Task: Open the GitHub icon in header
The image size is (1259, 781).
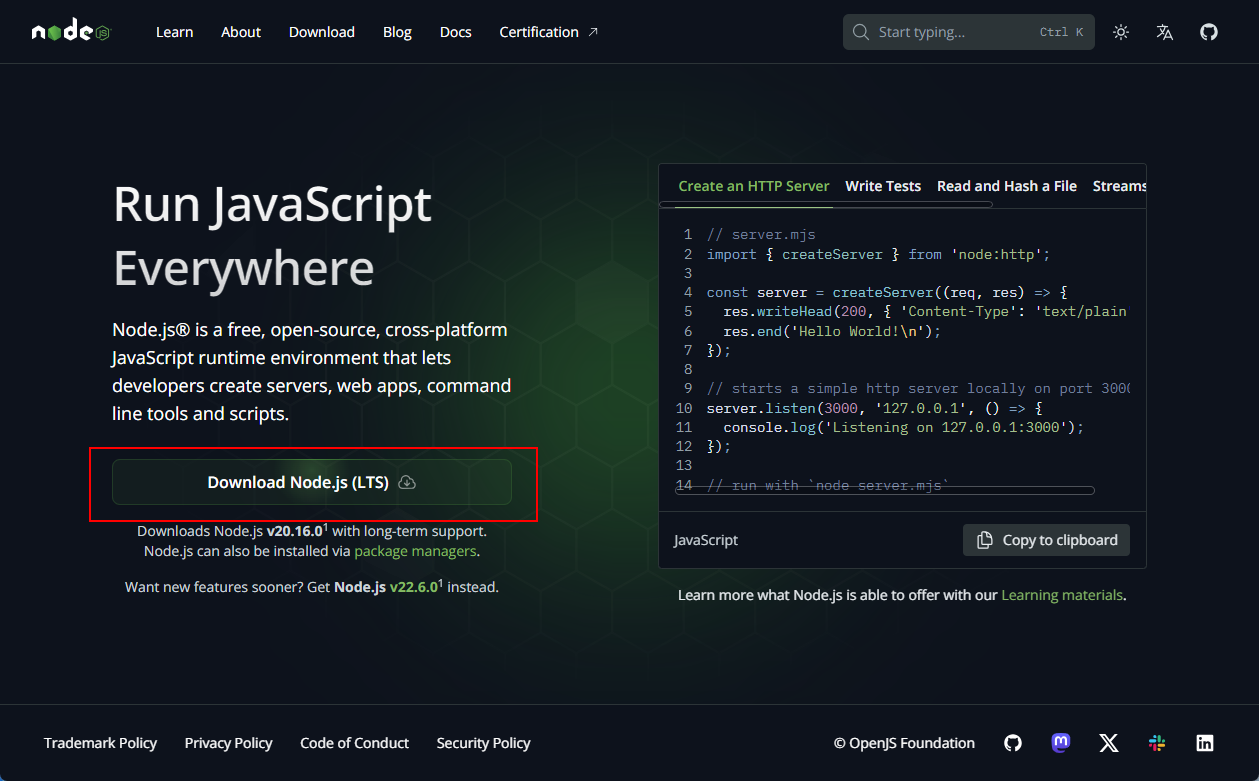Action: [1209, 32]
